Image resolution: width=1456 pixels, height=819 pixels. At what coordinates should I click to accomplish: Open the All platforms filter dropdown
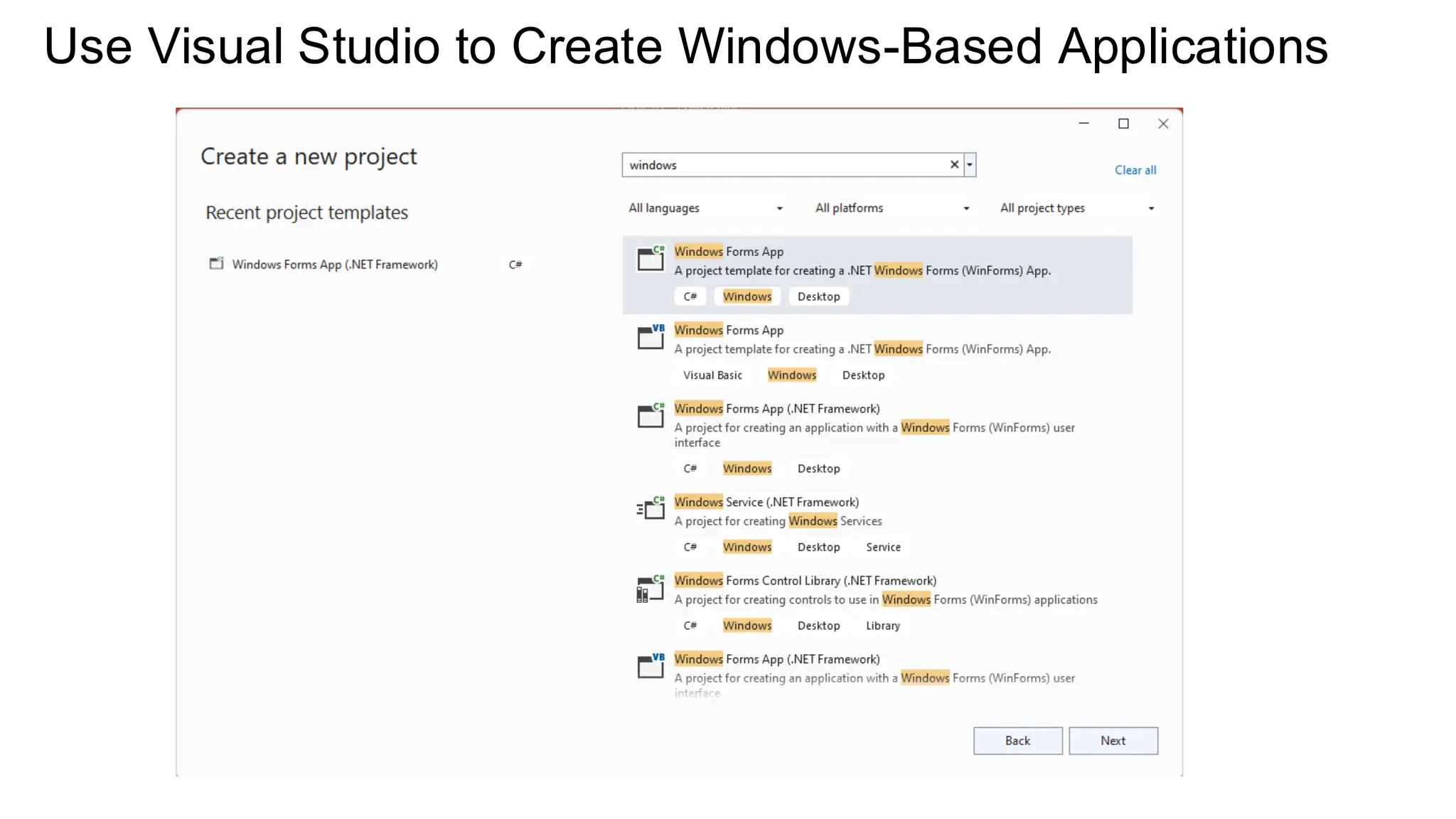(x=892, y=208)
